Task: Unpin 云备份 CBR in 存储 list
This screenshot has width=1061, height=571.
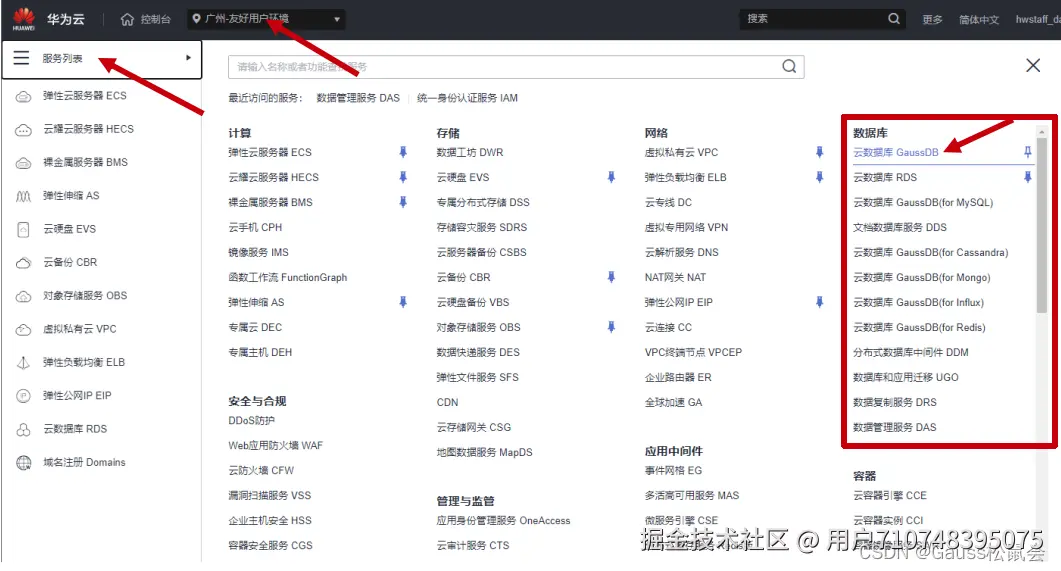Action: click(x=611, y=277)
